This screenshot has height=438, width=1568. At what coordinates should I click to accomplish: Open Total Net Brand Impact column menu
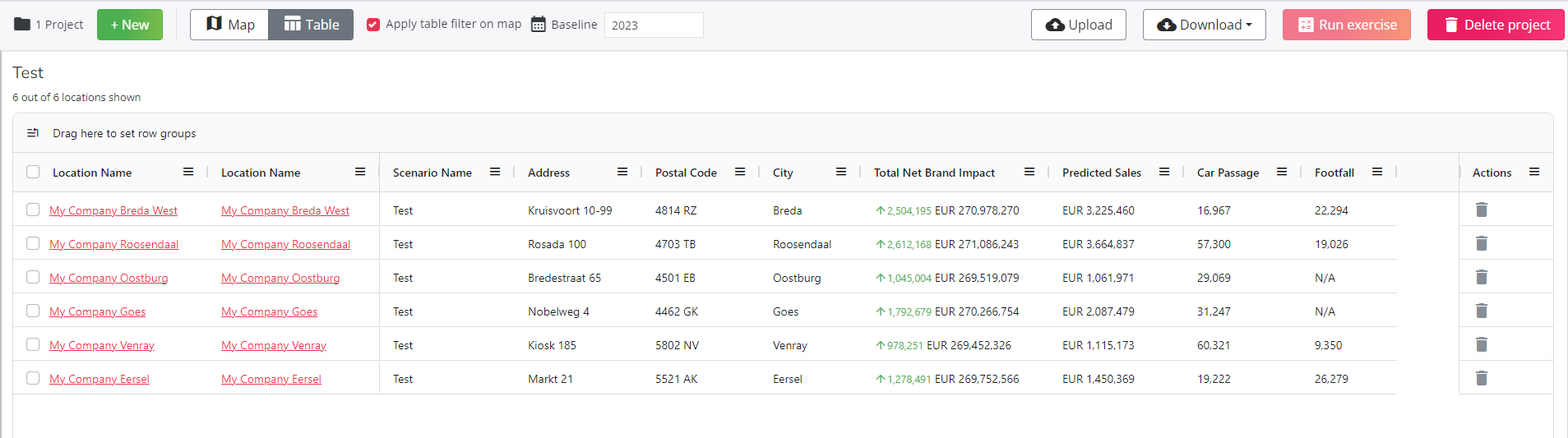pyautogui.click(x=1029, y=173)
